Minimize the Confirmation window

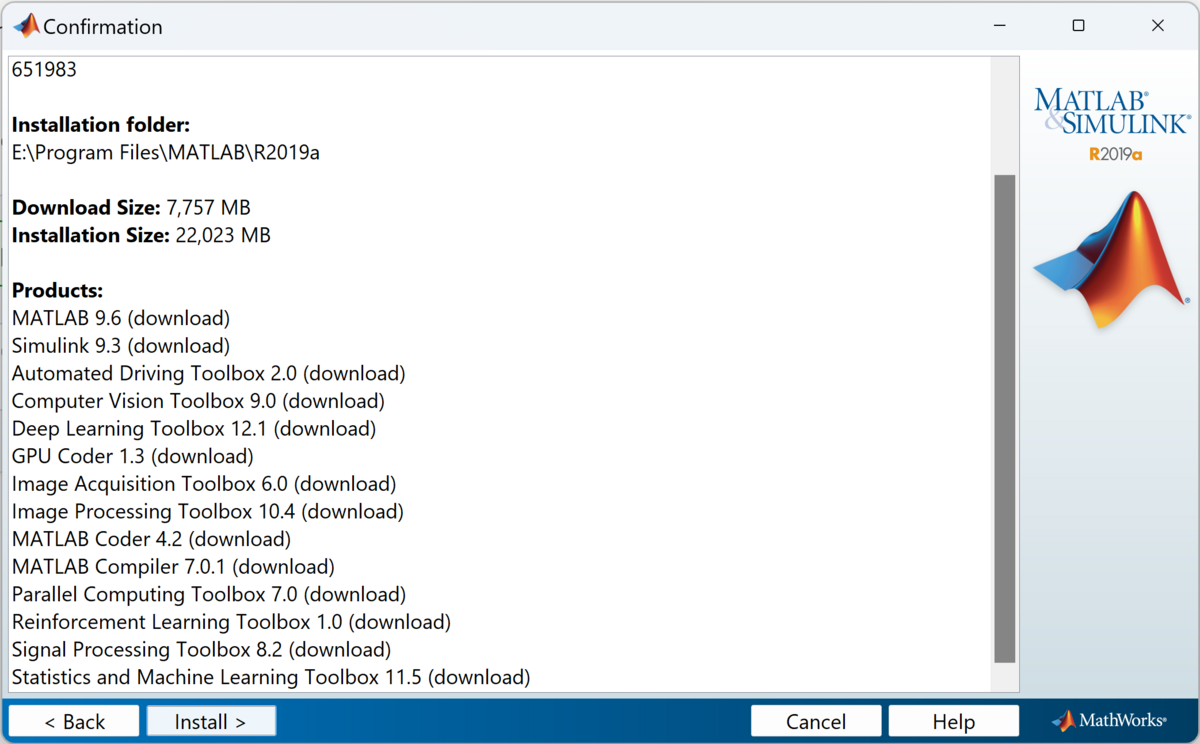998,26
